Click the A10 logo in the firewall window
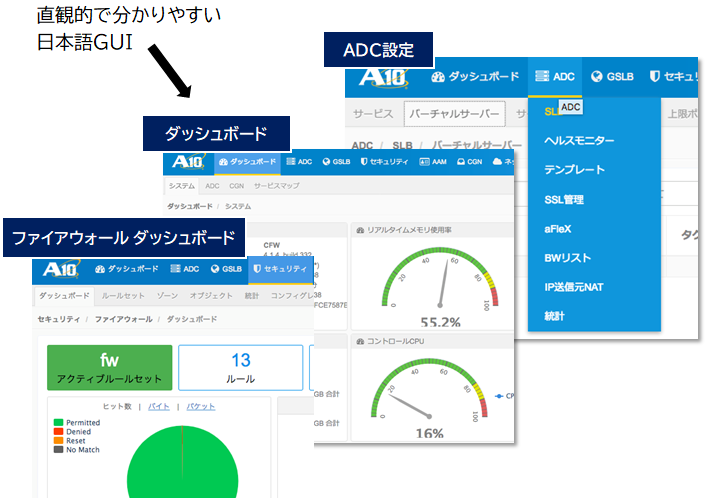Viewport: 707px width, 498px height. pos(61,269)
